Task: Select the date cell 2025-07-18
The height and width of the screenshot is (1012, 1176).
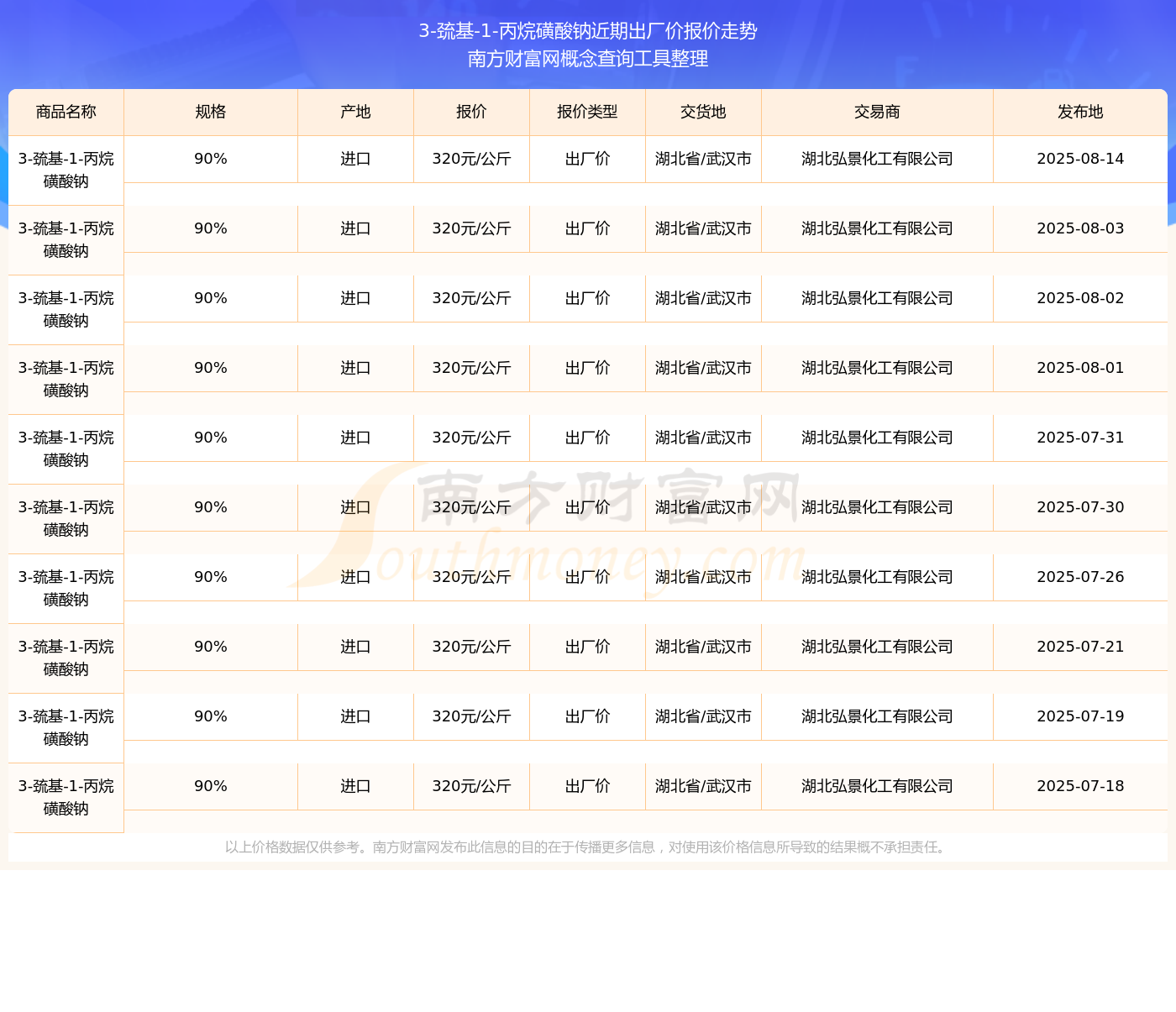Action: 1080,786
